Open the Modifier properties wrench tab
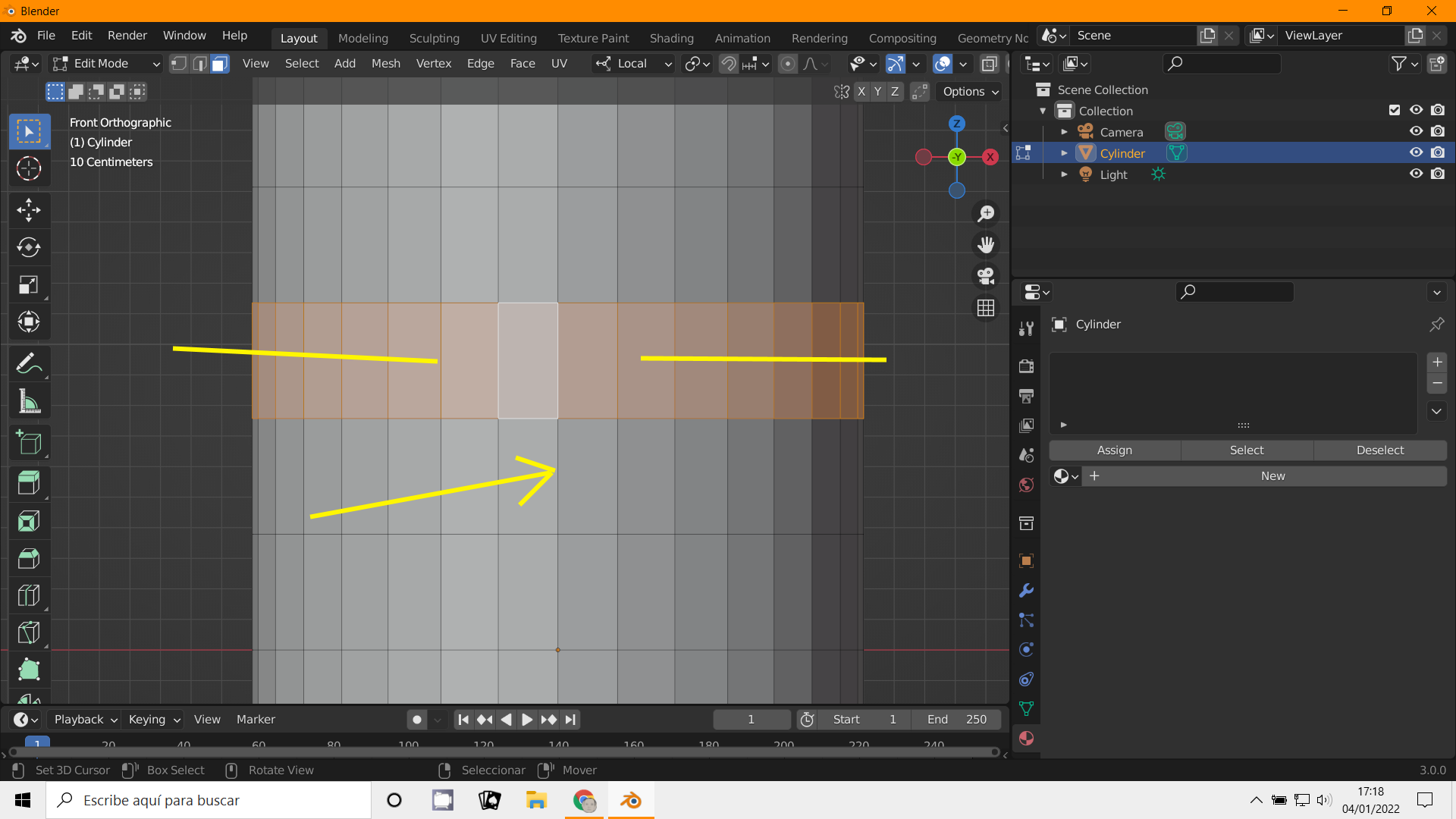Screen dimensions: 1456x819 (x=1026, y=591)
